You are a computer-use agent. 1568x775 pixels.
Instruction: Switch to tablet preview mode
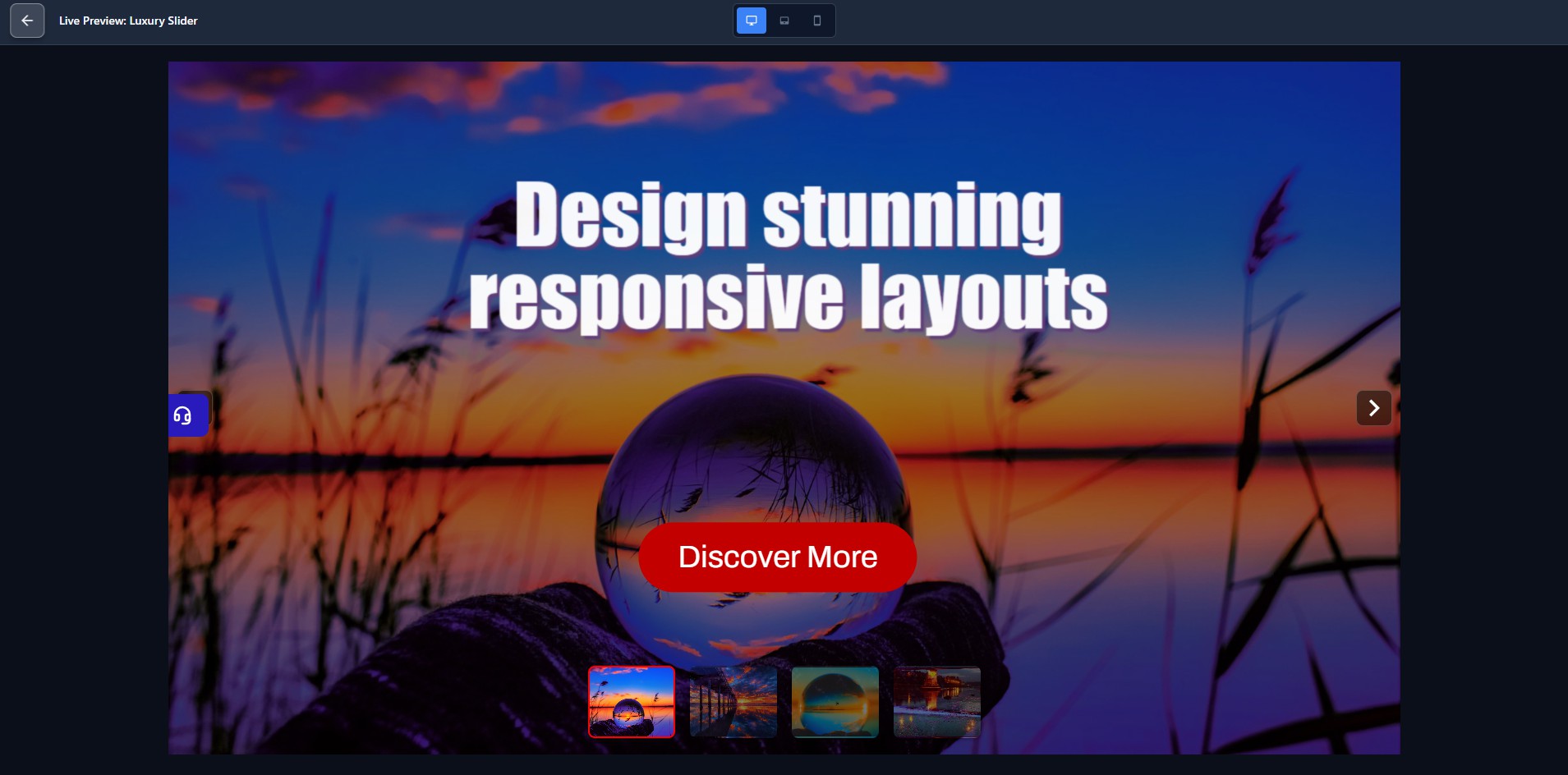784,21
